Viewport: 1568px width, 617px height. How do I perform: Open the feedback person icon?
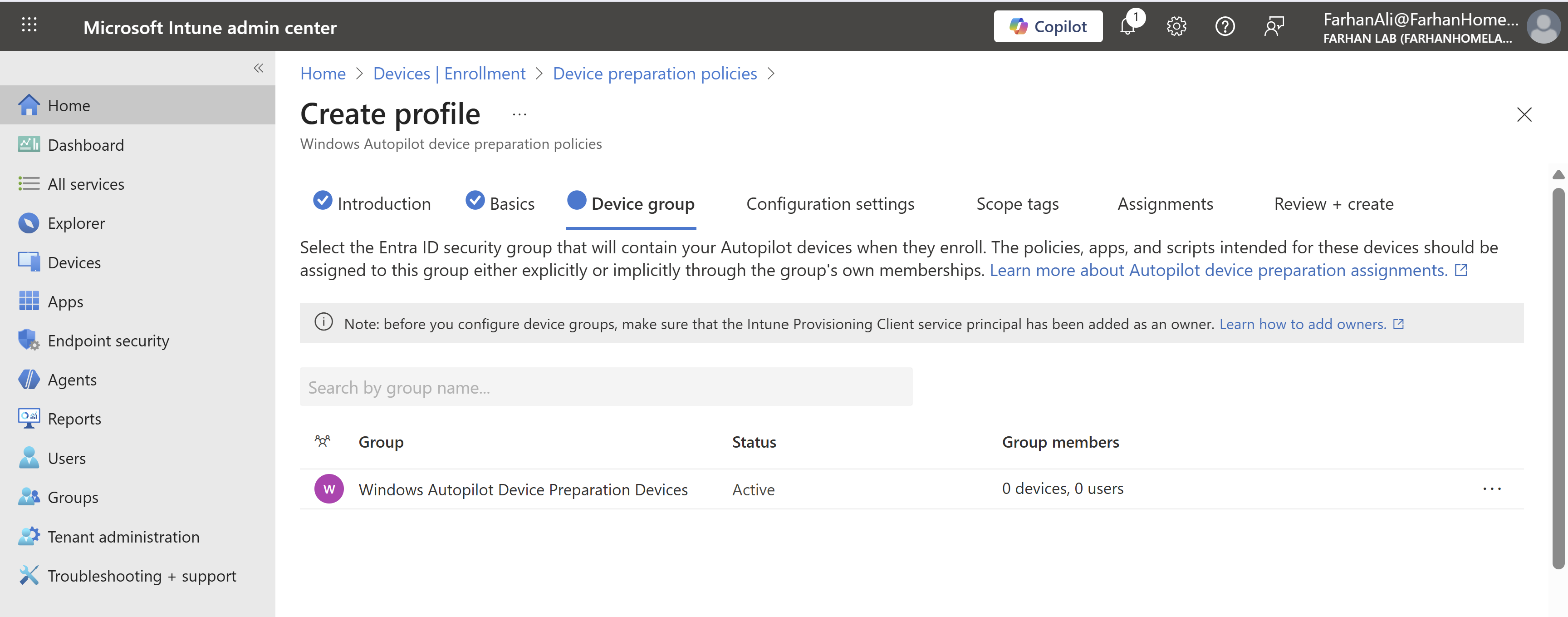coord(1274,26)
